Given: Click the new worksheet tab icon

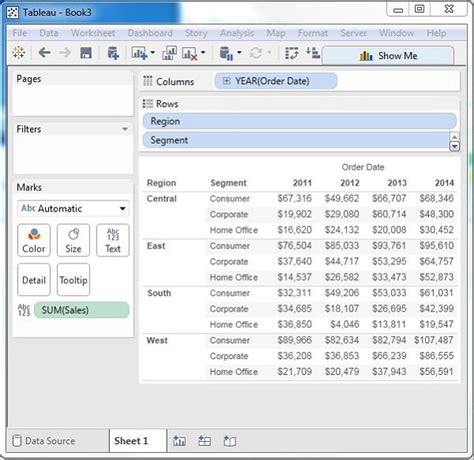Looking at the screenshot, I should (180, 441).
